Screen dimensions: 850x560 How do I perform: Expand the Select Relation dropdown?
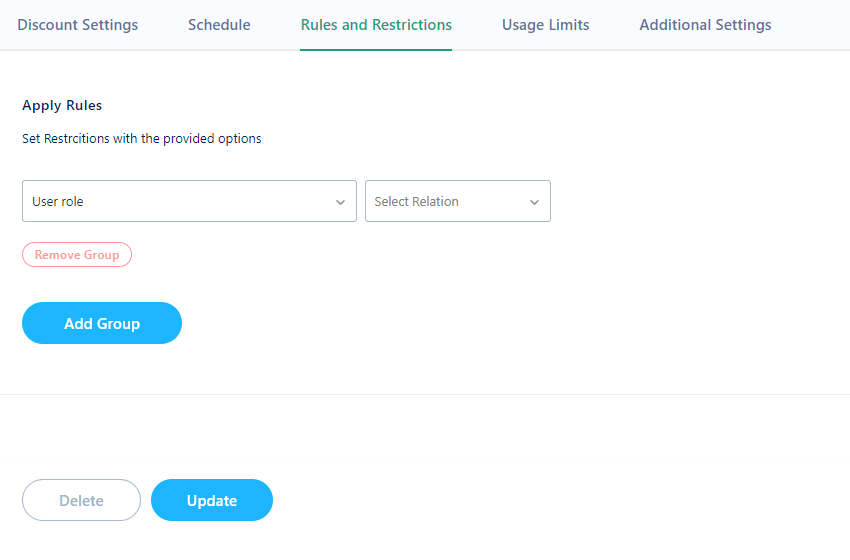[458, 201]
